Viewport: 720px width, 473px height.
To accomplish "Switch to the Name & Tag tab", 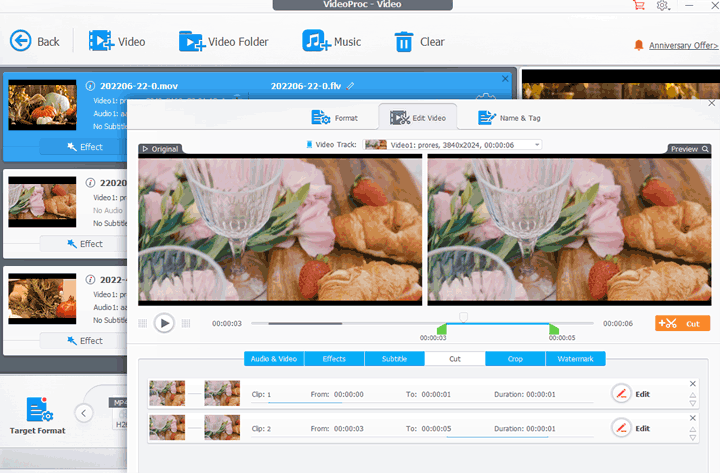I will click(x=509, y=118).
